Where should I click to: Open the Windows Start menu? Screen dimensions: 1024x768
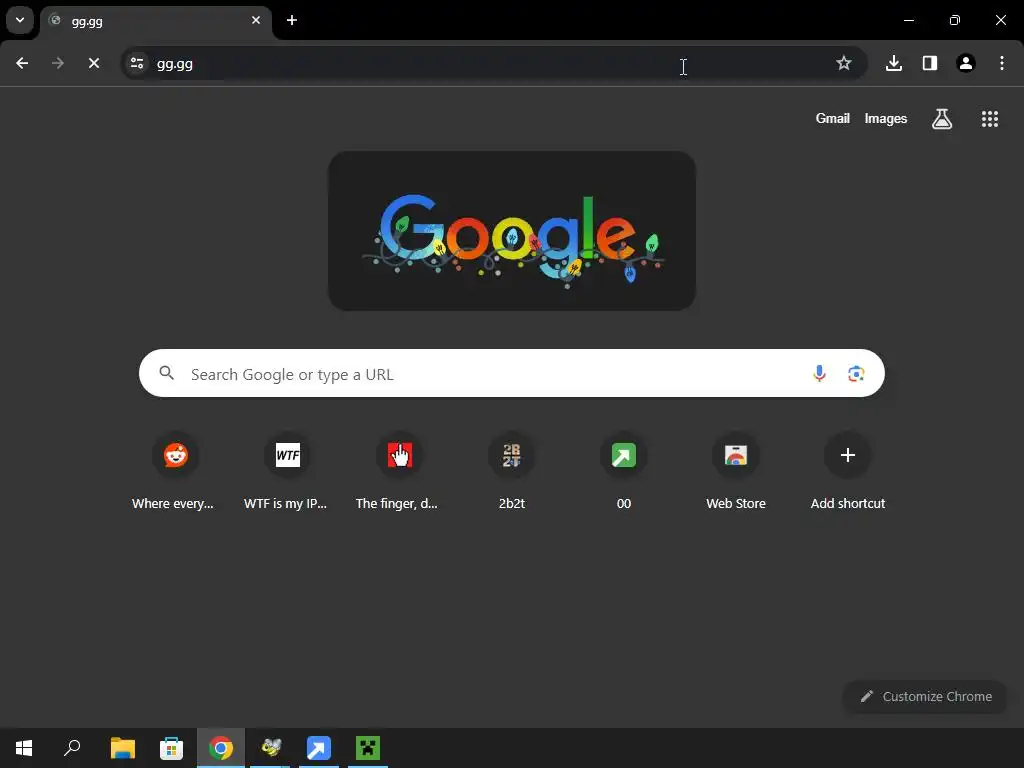[24, 748]
